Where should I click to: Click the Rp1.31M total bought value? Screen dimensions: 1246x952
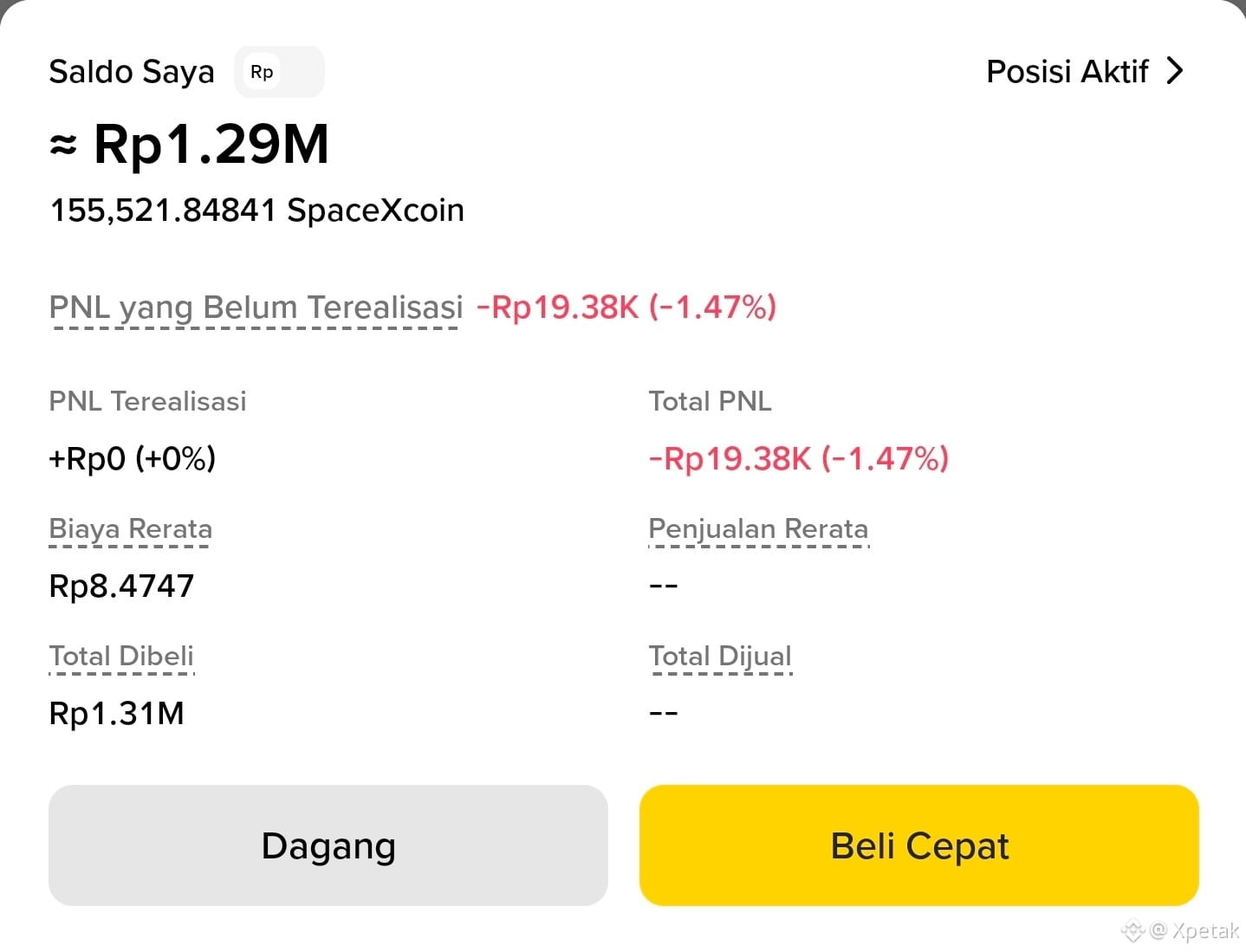[x=116, y=714]
